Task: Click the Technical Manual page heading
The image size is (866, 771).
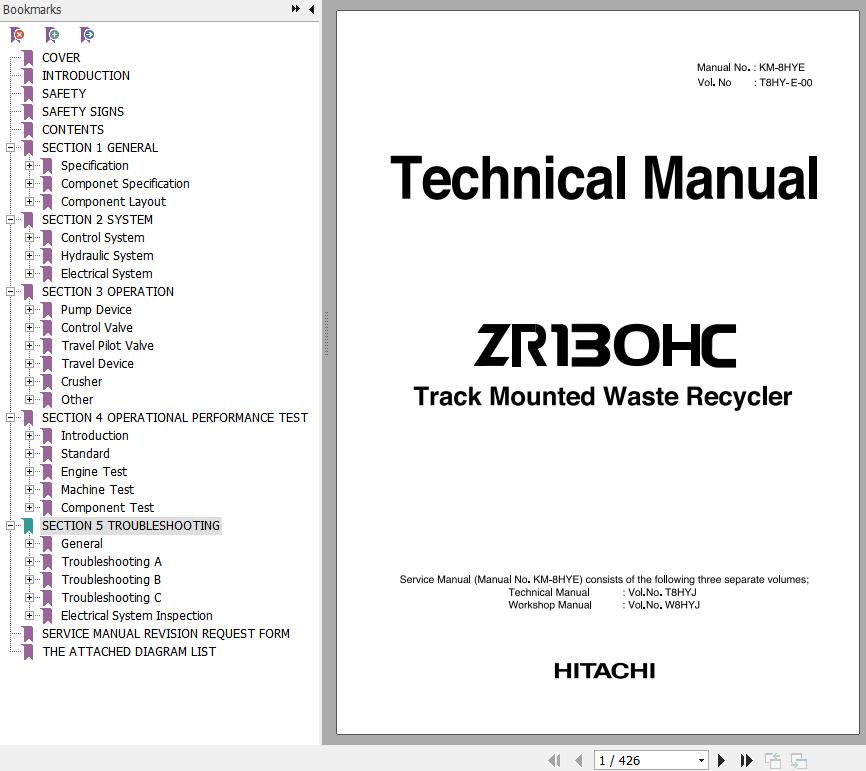Action: point(604,177)
